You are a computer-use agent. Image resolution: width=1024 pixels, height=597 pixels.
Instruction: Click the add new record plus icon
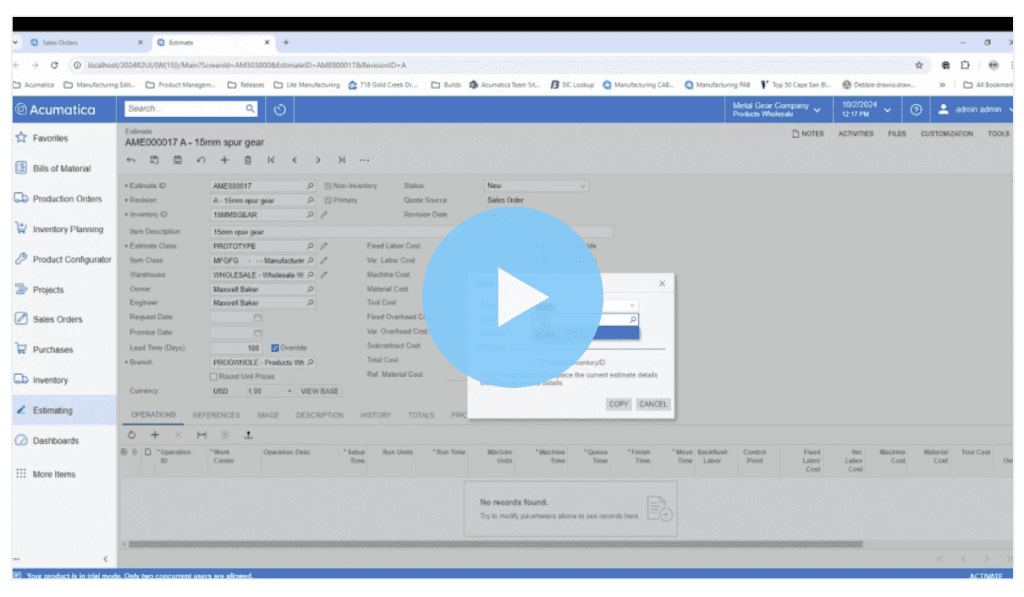[224, 160]
